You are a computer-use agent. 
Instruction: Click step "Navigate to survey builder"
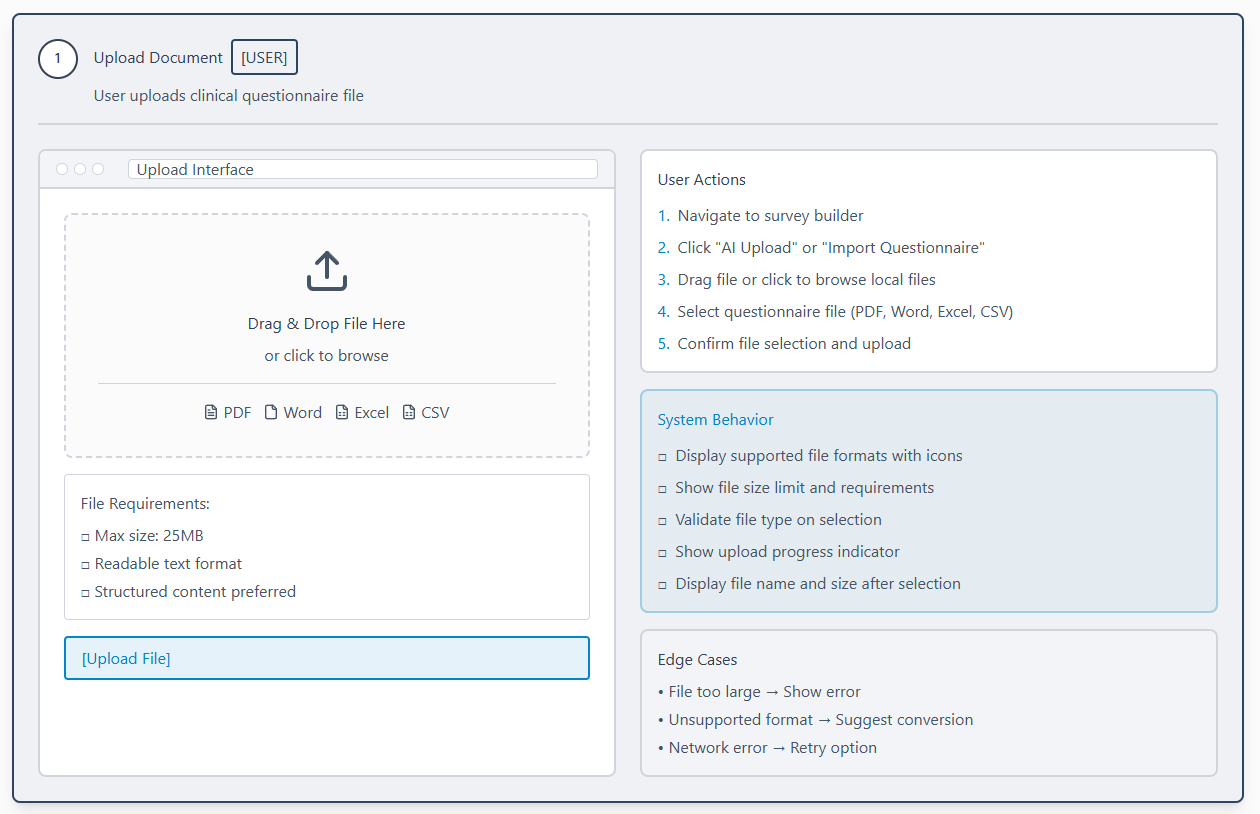pyautogui.click(x=770, y=215)
